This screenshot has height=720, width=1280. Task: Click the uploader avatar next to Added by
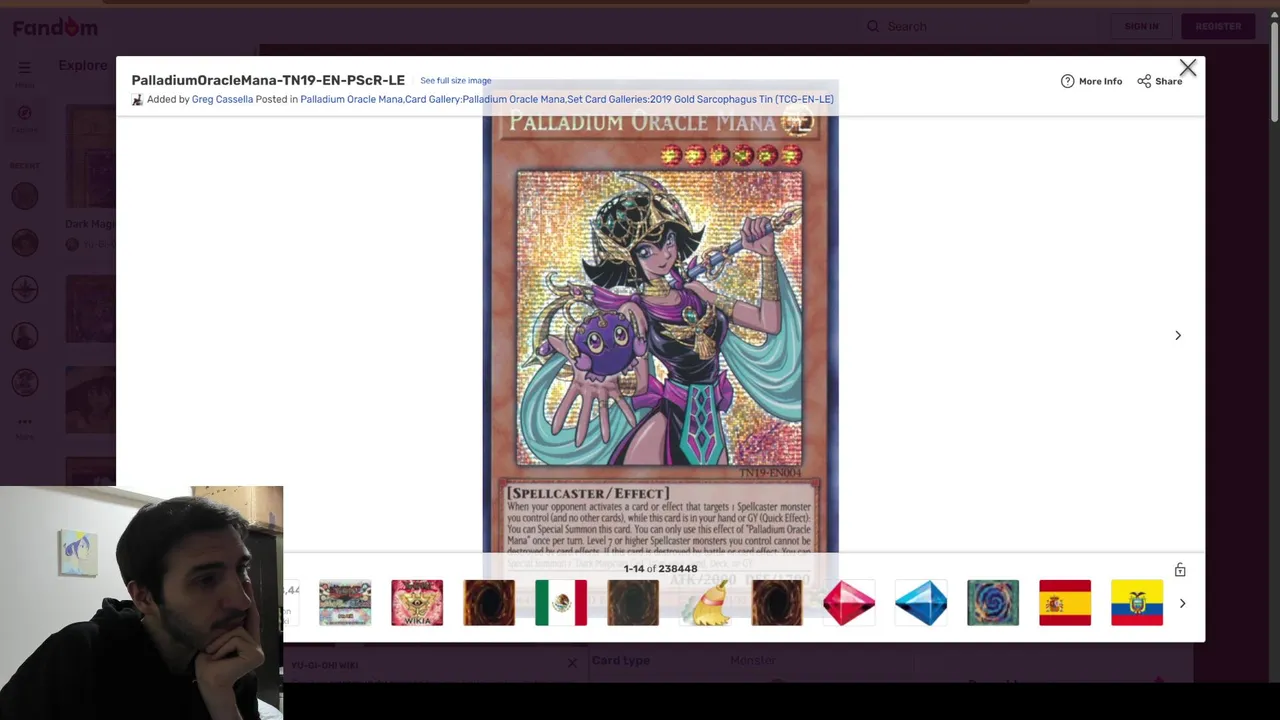point(137,99)
